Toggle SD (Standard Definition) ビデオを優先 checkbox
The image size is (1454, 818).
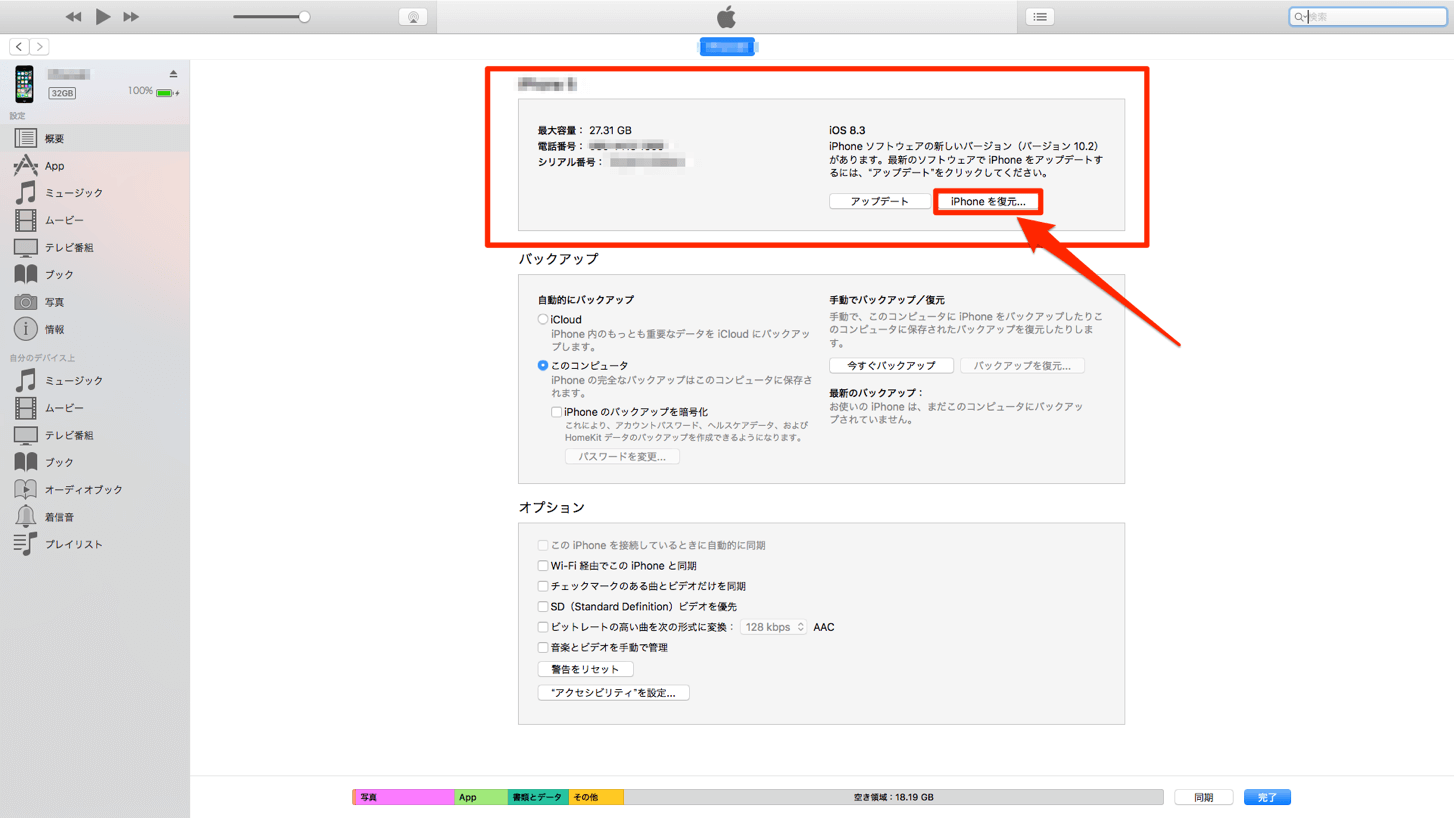pos(543,607)
